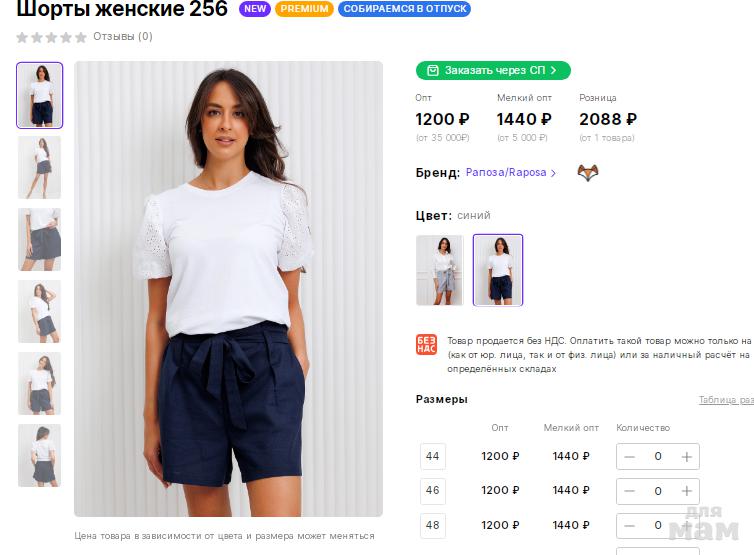Screen dimensions: 754x555
Task: Click the star rating icons
Action: click(x=51, y=37)
